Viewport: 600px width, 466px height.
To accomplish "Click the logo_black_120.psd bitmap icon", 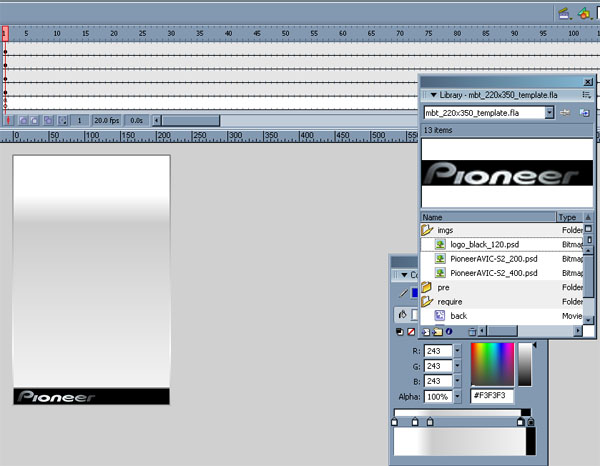I will 440,244.
